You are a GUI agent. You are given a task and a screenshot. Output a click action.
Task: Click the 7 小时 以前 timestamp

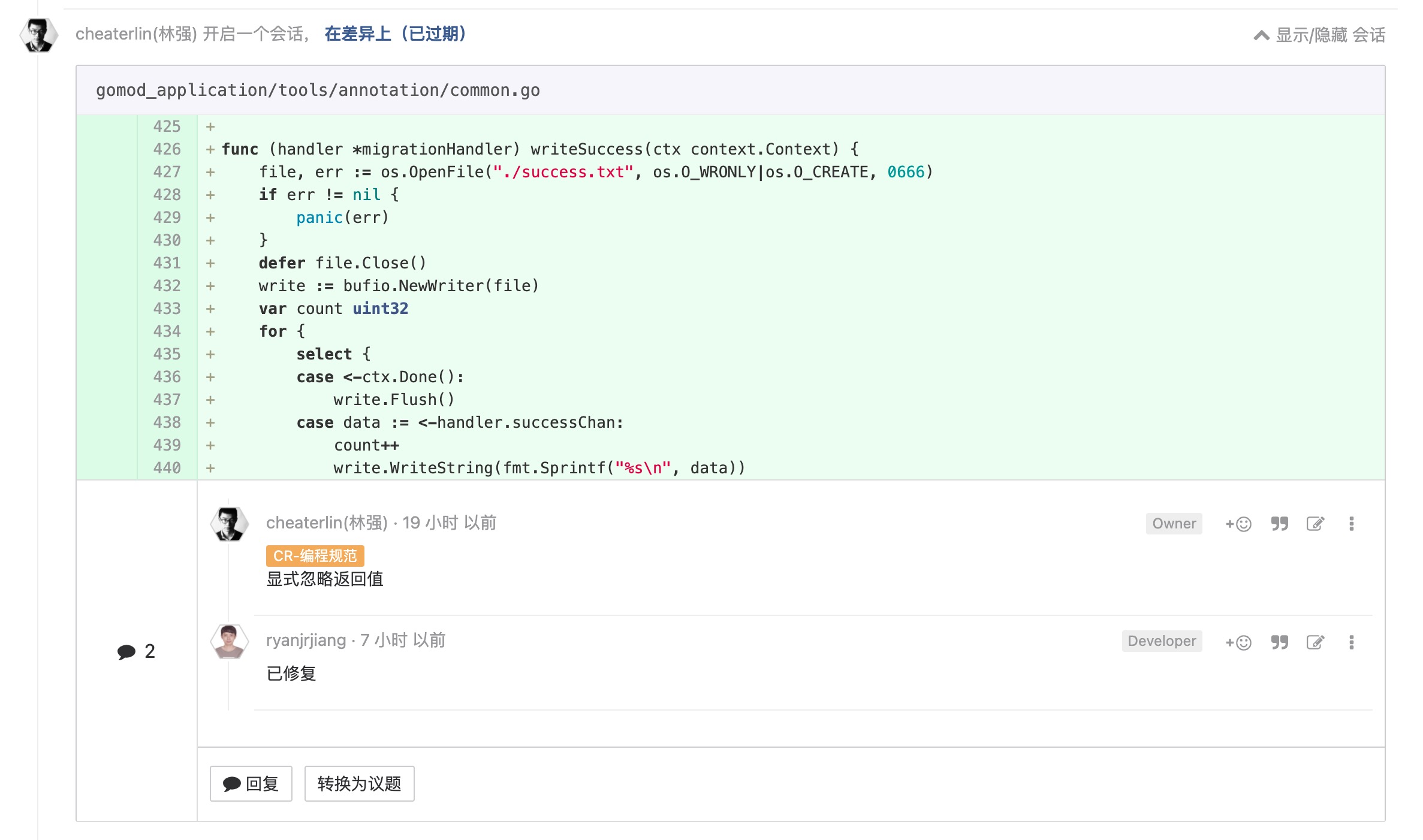coord(403,640)
